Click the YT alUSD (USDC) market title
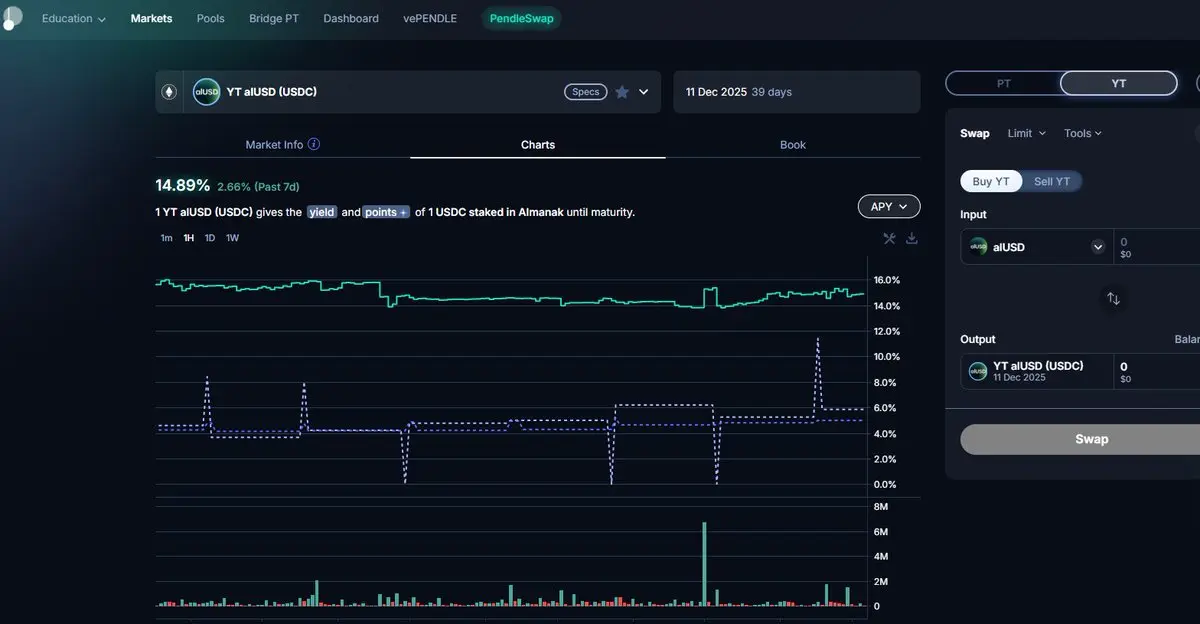Image resolution: width=1200 pixels, height=624 pixels. 272,92
